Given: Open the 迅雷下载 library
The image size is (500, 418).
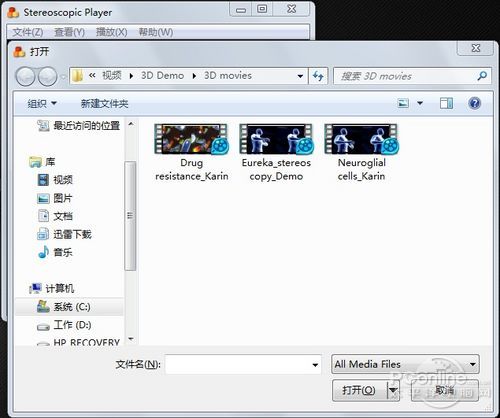Looking at the screenshot, I should click(x=64, y=234).
